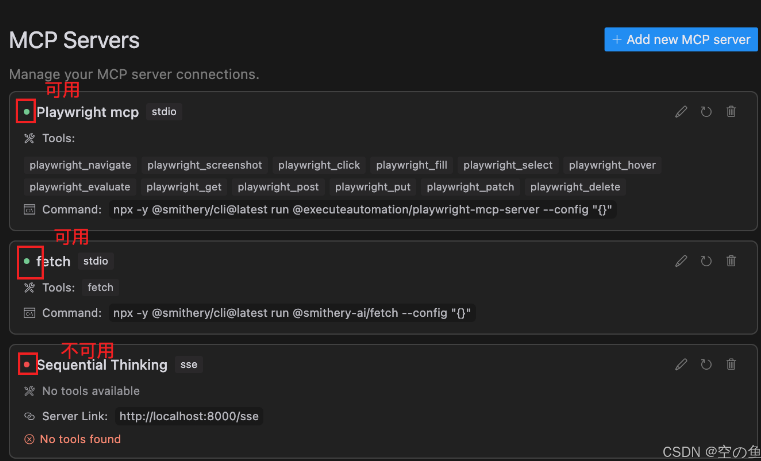Click the red status dot of Sequential Thinking

pyautogui.click(x=27, y=365)
